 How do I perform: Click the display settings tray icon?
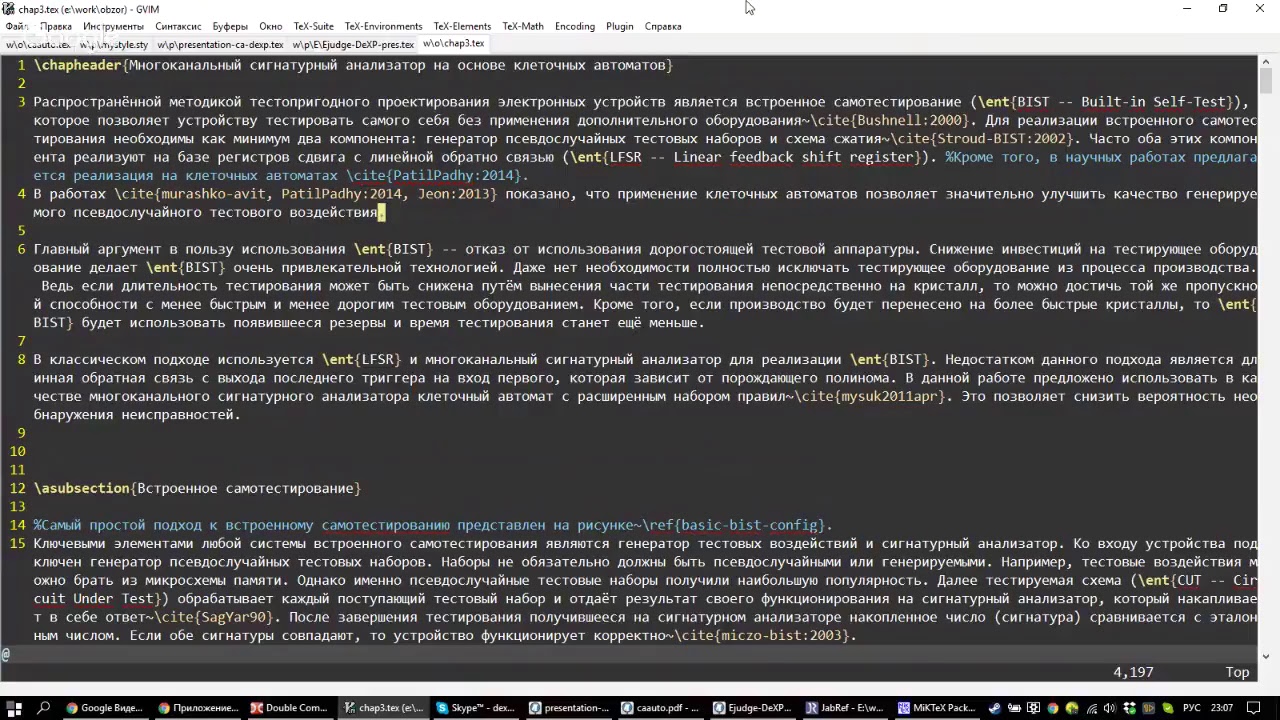pos(1033,708)
